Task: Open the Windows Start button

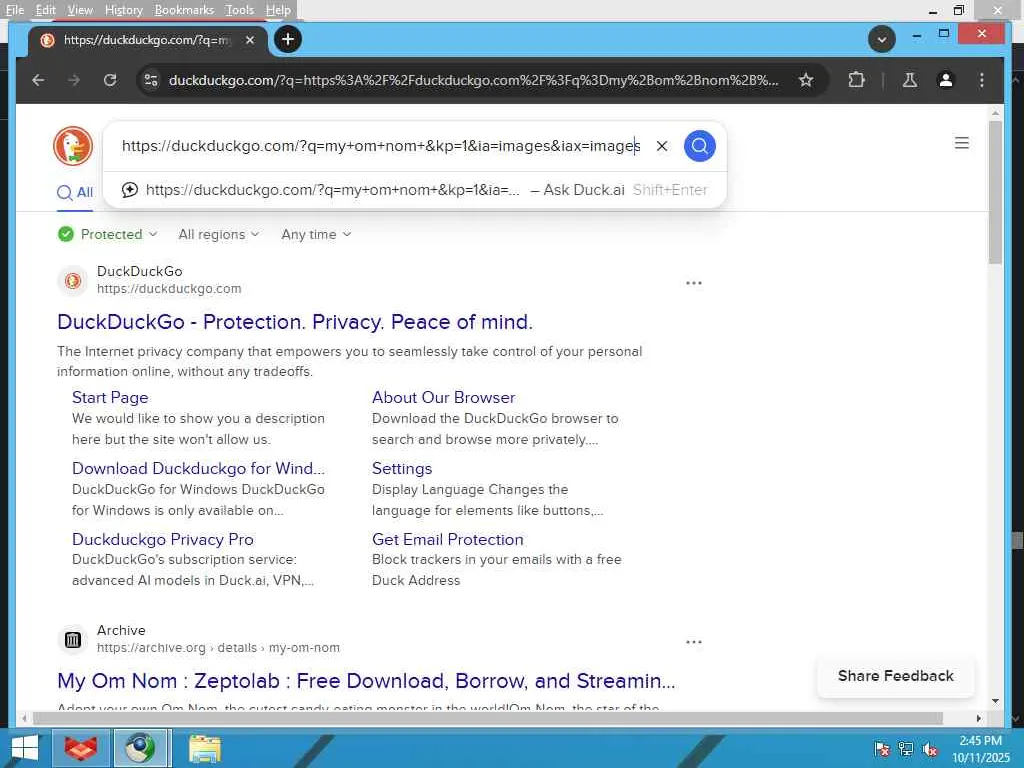Action: [24, 748]
